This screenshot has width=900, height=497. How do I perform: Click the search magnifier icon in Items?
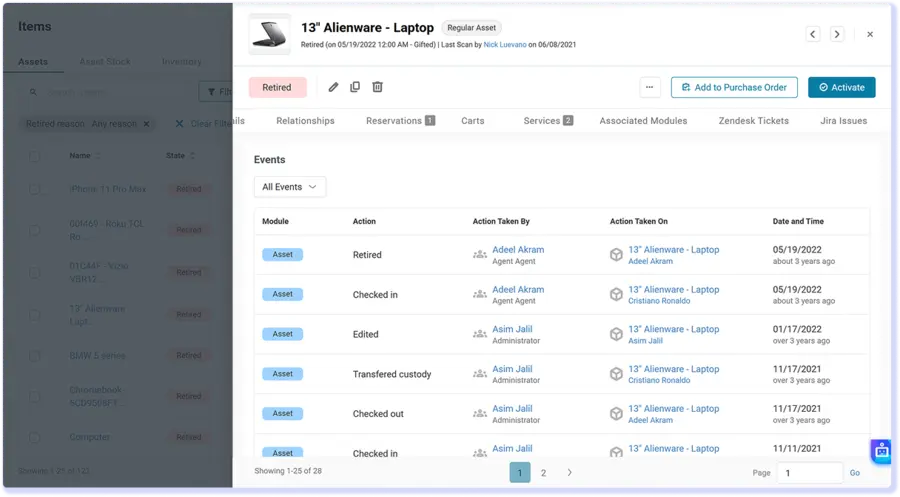point(33,92)
